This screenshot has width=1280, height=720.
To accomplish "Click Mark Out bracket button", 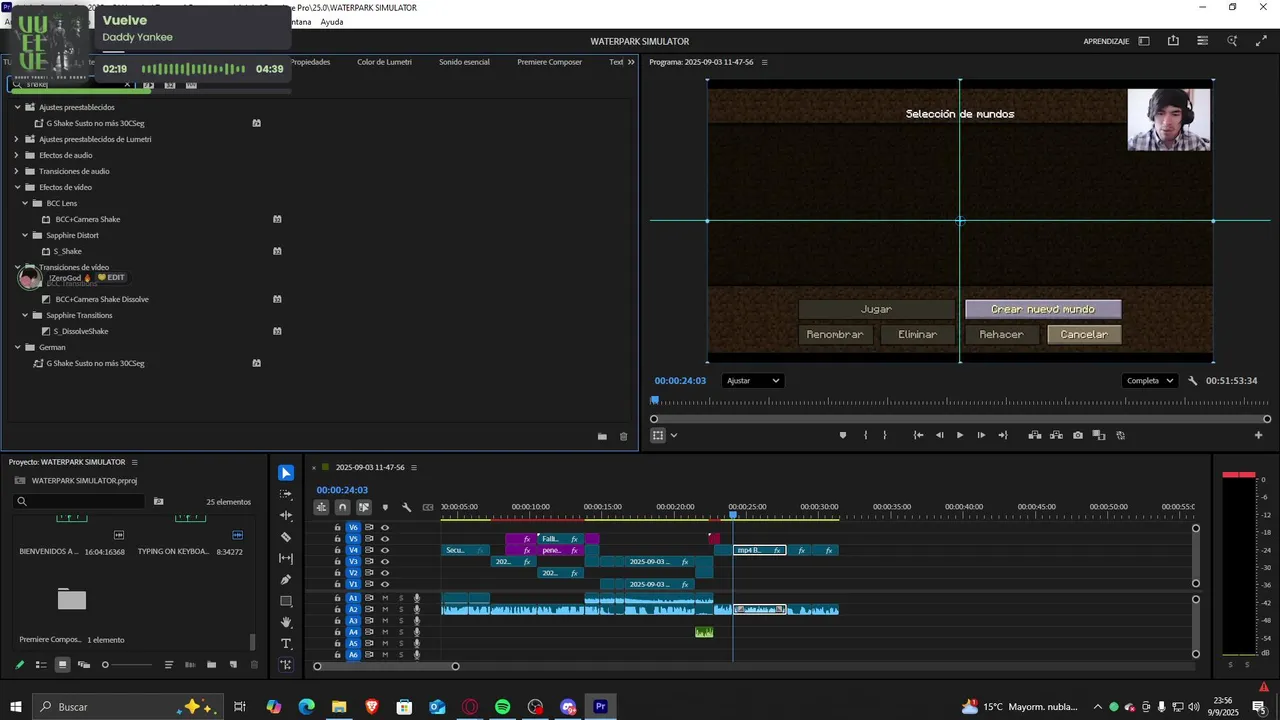I will click(885, 435).
